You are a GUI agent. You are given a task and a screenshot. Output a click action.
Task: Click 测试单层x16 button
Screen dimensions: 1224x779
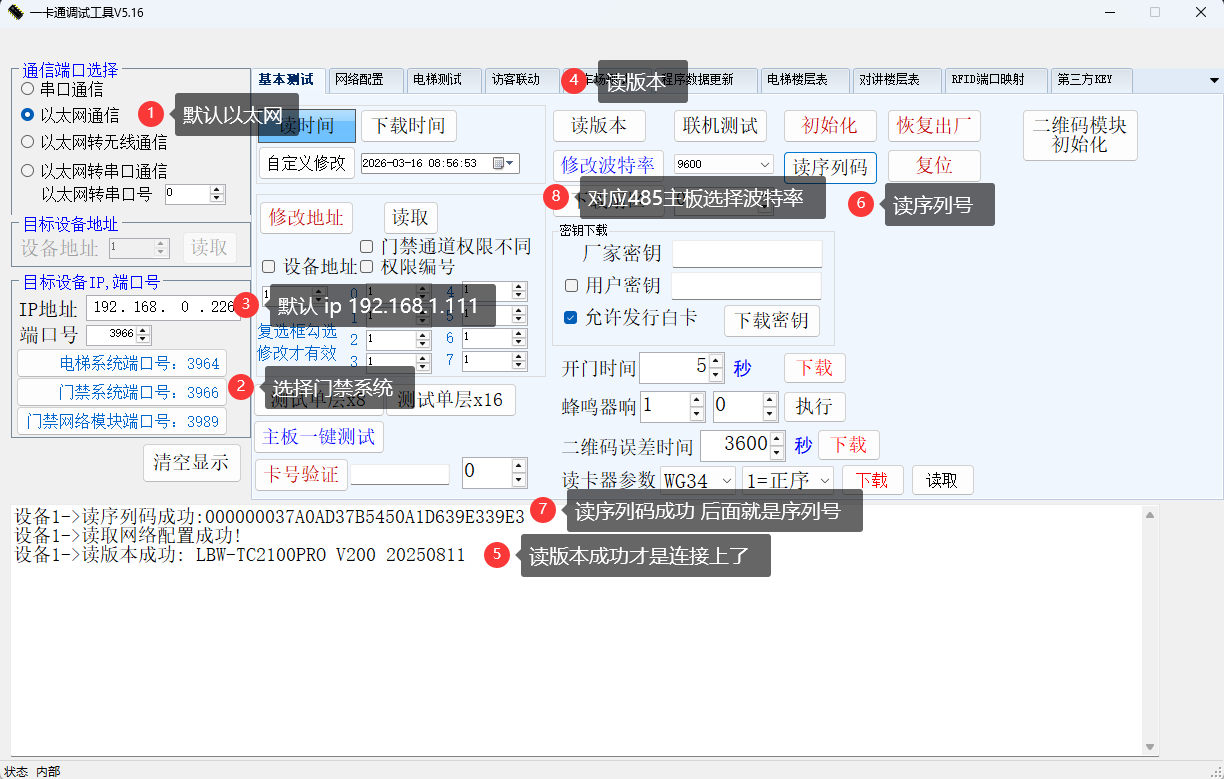click(450, 399)
